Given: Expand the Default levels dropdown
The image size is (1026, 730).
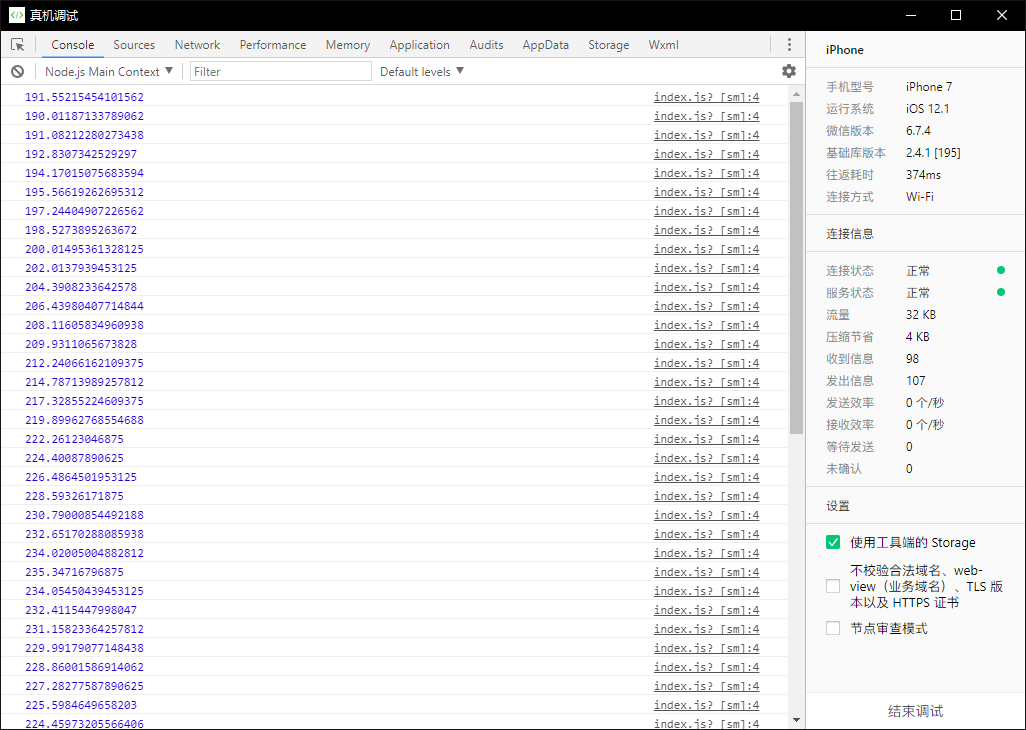Looking at the screenshot, I should [x=422, y=72].
